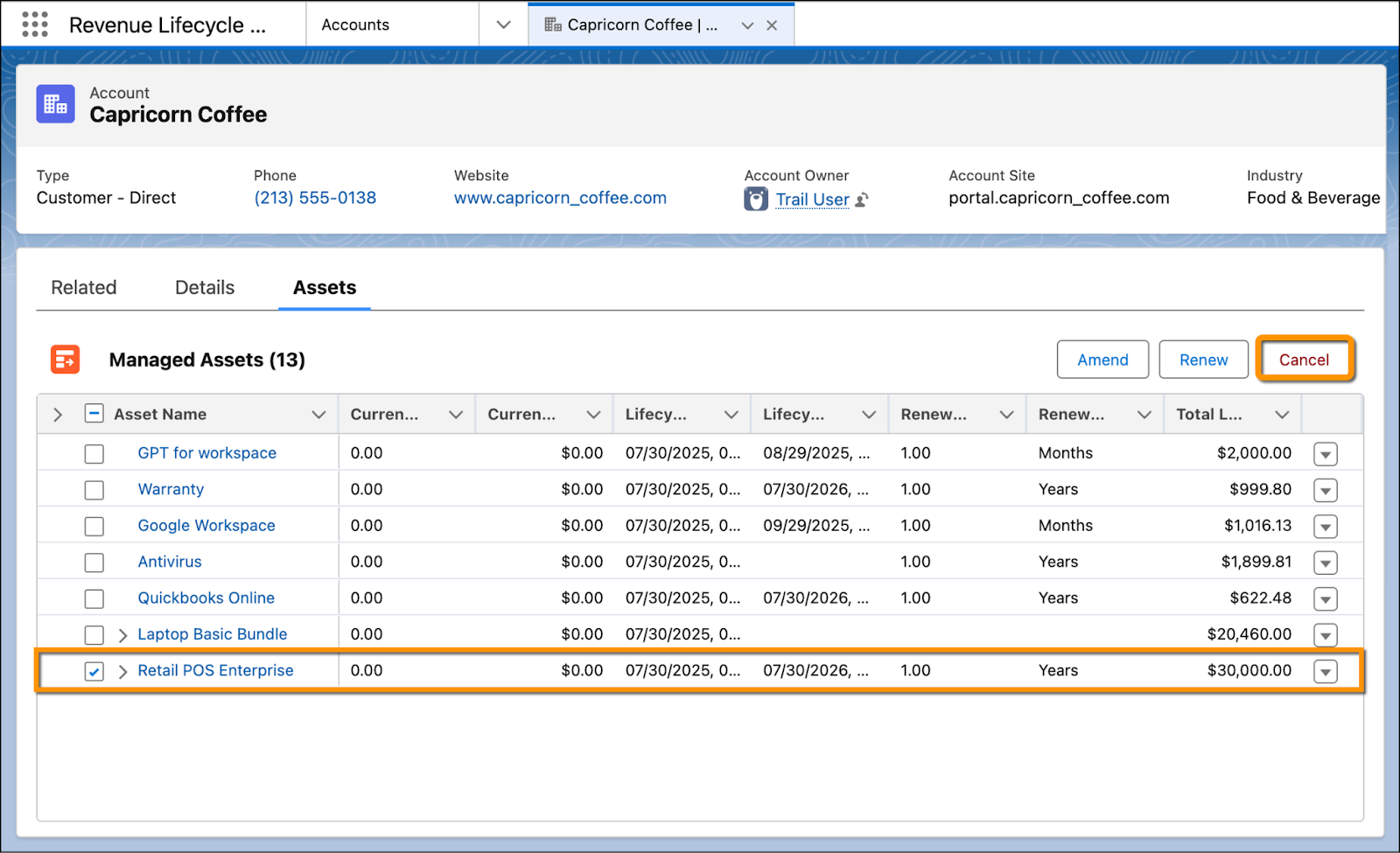Open the Quickbooks Online asset link

coord(206,598)
